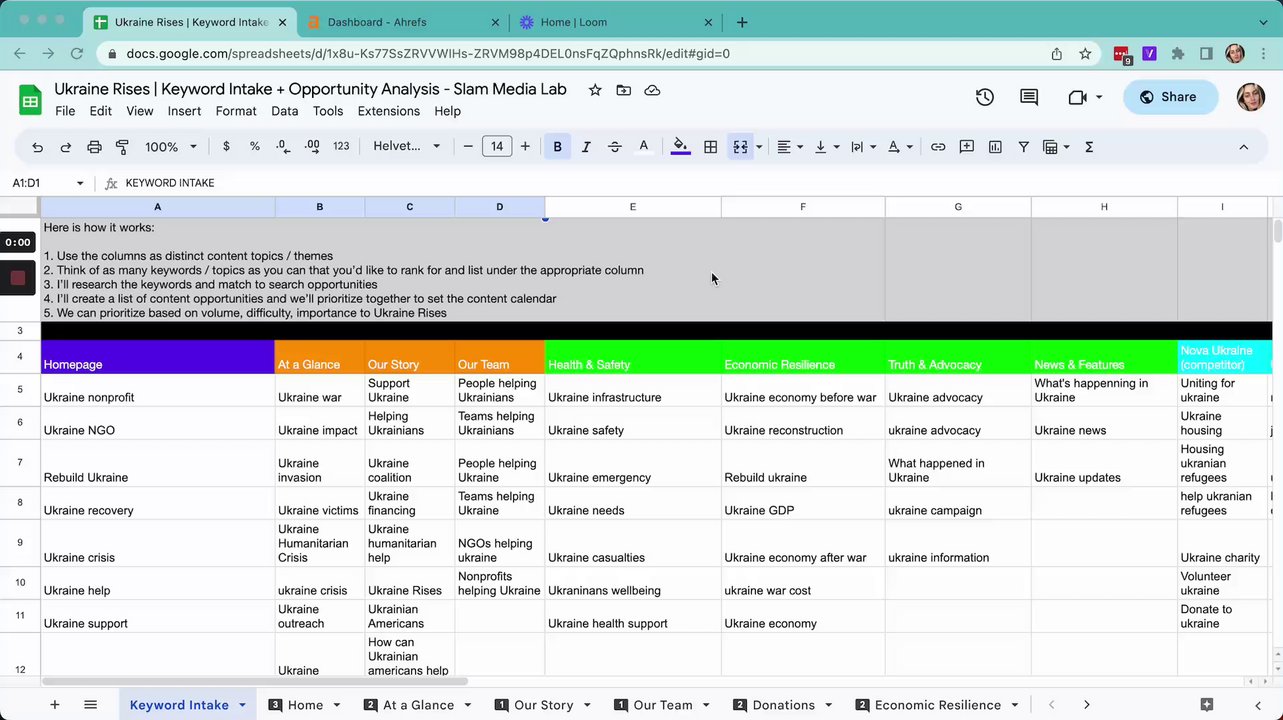This screenshot has height=720, width=1283.
Task: Toggle strikethrough formatting
Action: coord(615,146)
